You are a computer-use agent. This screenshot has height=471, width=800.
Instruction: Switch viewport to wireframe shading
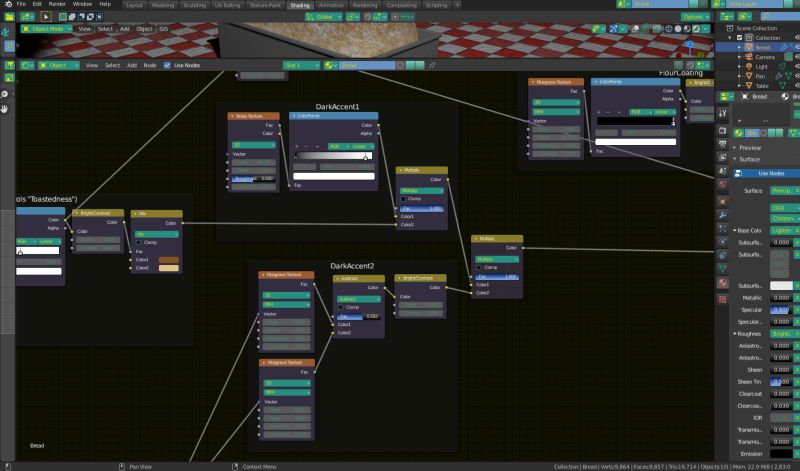(x=668, y=29)
